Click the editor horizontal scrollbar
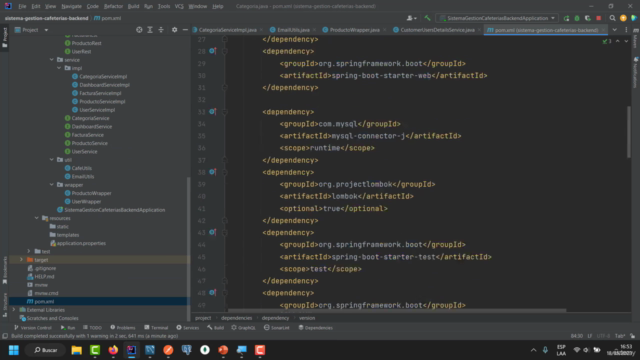 click(x=397, y=310)
